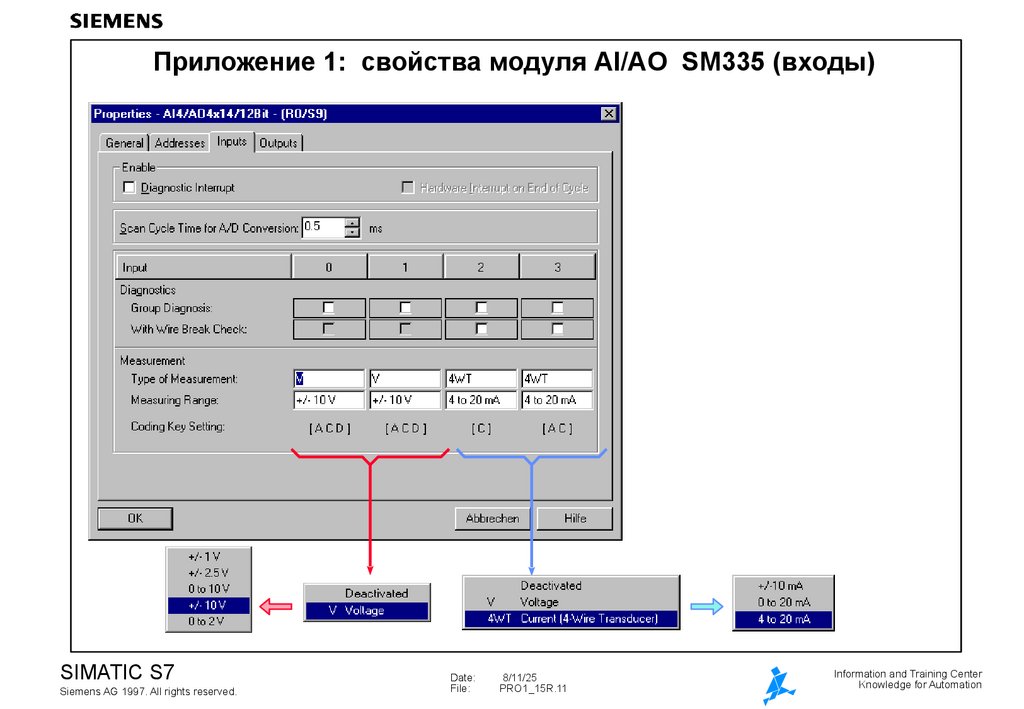Open the Addresses tab

(x=179, y=142)
